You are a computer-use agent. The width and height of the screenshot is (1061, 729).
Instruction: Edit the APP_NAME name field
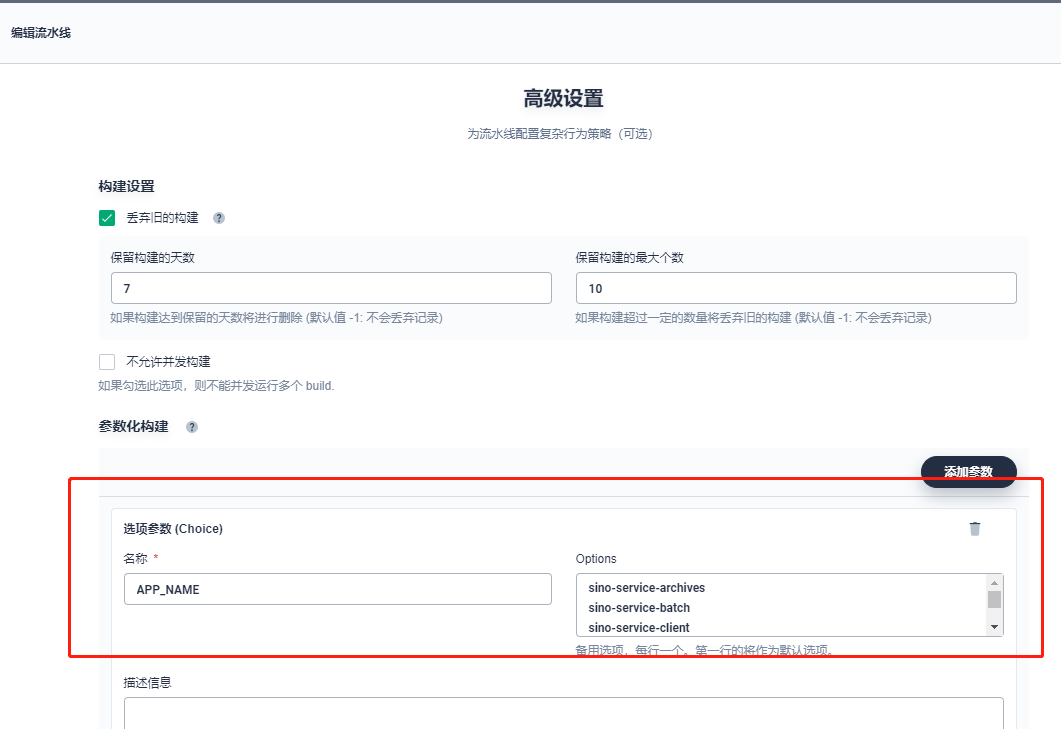[338, 589]
